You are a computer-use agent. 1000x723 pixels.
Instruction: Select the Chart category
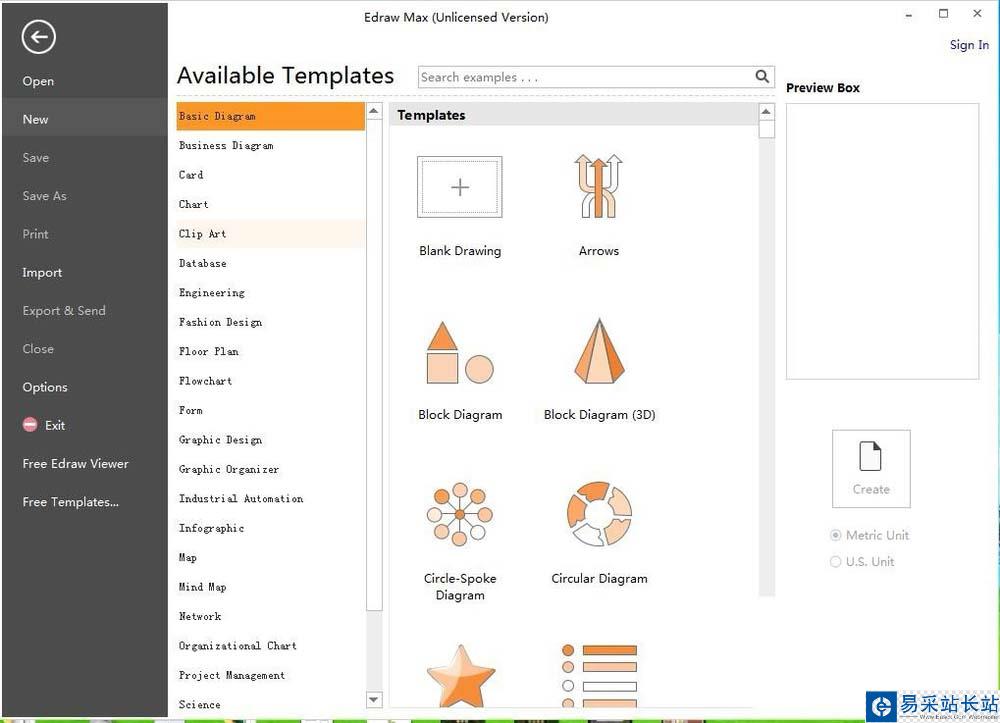(270, 204)
